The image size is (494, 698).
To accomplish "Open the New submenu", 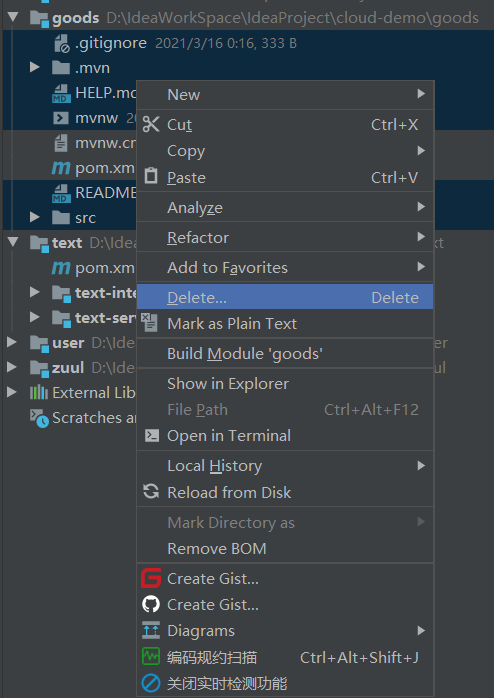I will [285, 94].
